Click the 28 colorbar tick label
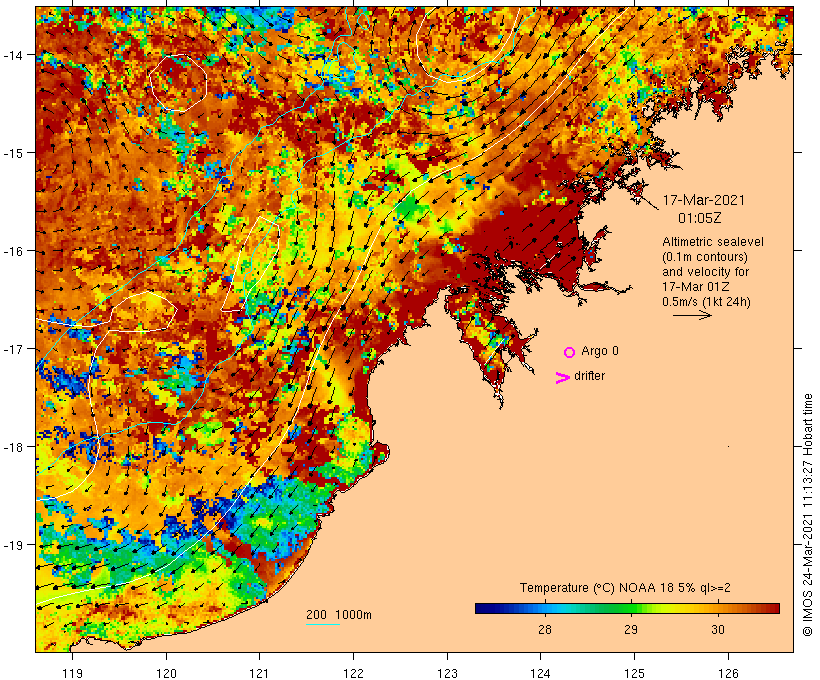Screen dimensions: 820x680 tap(544, 629)
